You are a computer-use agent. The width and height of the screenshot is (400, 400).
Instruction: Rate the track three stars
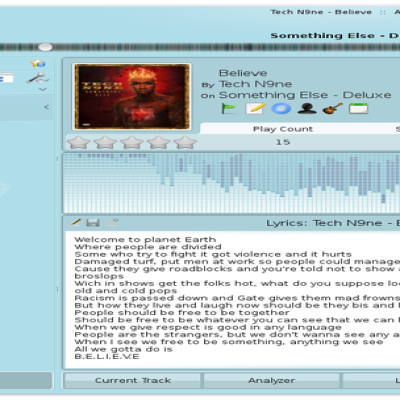(132, 143)
